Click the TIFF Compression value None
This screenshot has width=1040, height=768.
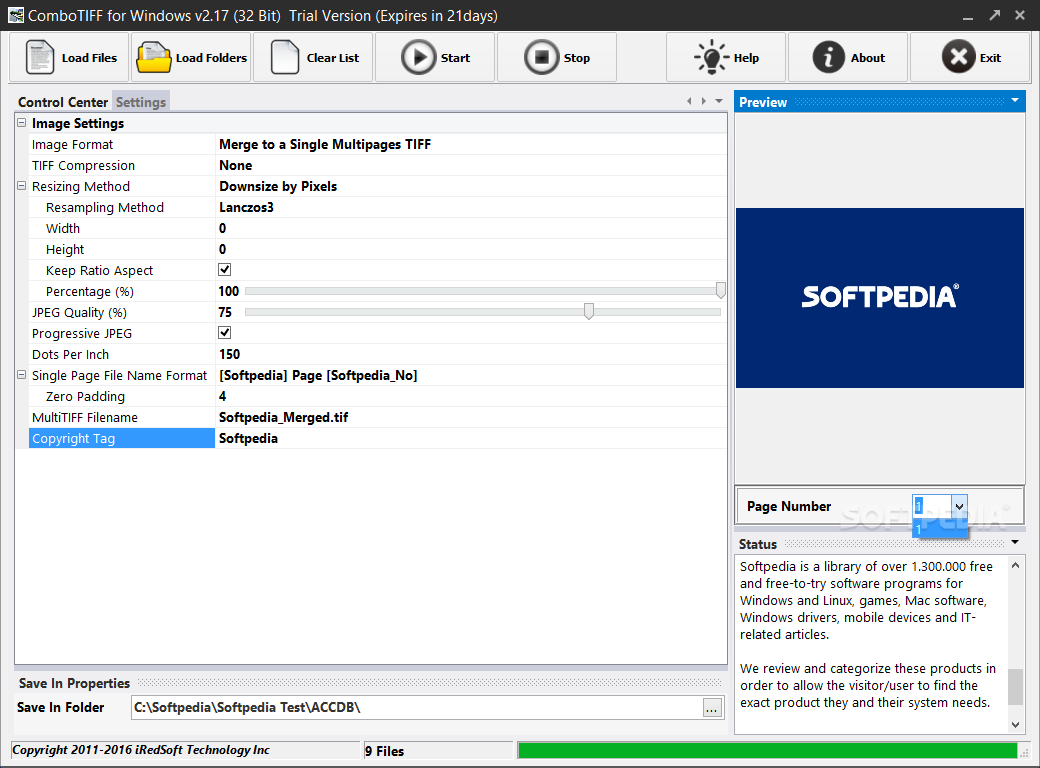coord(235,165)
